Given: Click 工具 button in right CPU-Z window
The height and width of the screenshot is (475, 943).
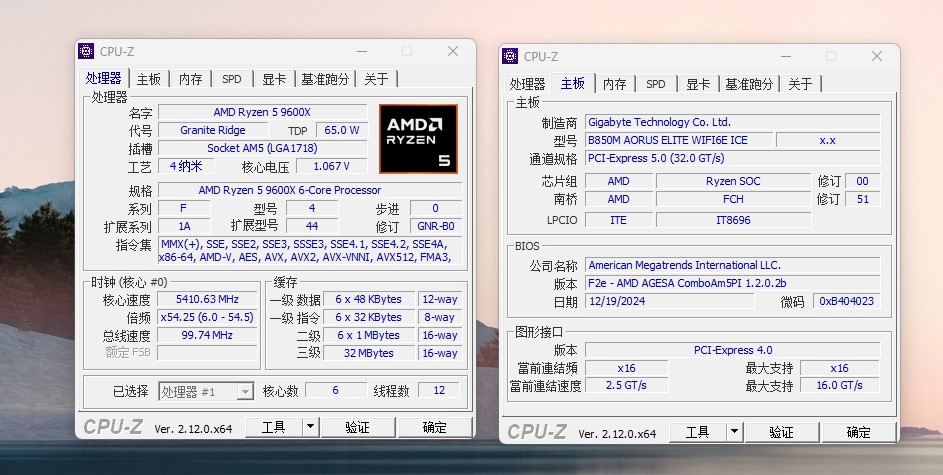Looking at the screenshot, I should coord(698,432).
